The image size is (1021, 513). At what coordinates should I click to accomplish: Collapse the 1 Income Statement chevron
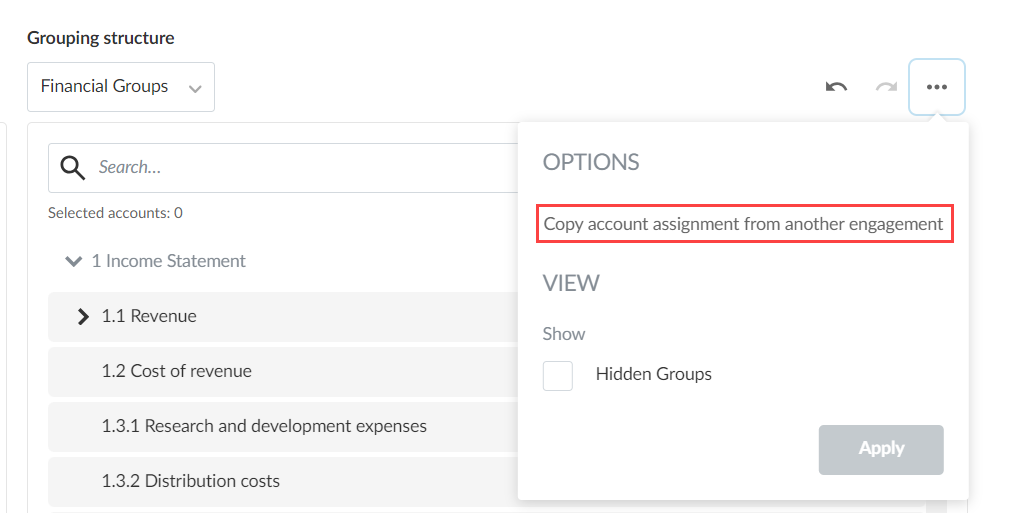(73, 261)
